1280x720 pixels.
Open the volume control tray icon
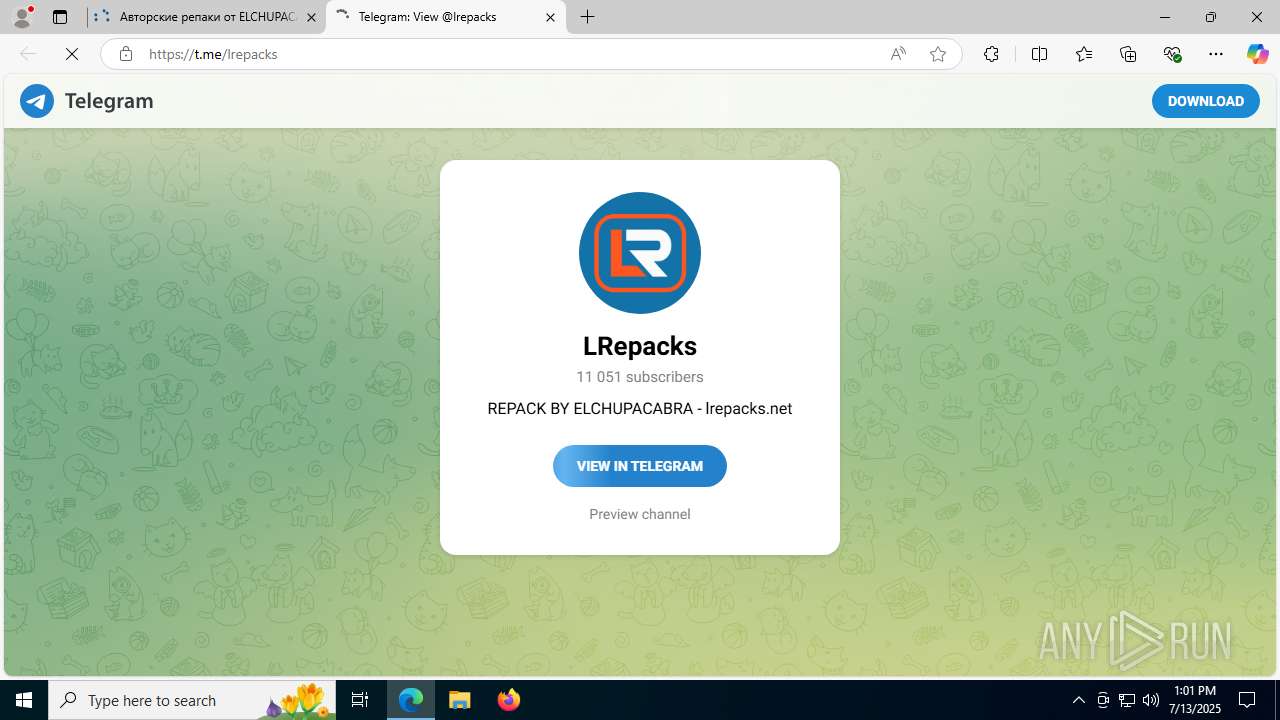coord(1151,700)
